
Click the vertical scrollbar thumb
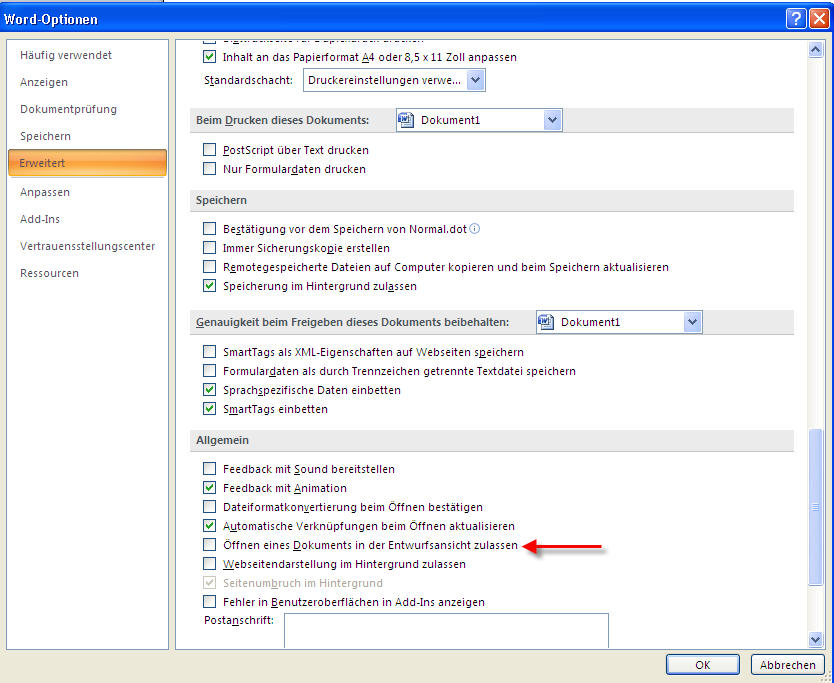pos(815,507)
